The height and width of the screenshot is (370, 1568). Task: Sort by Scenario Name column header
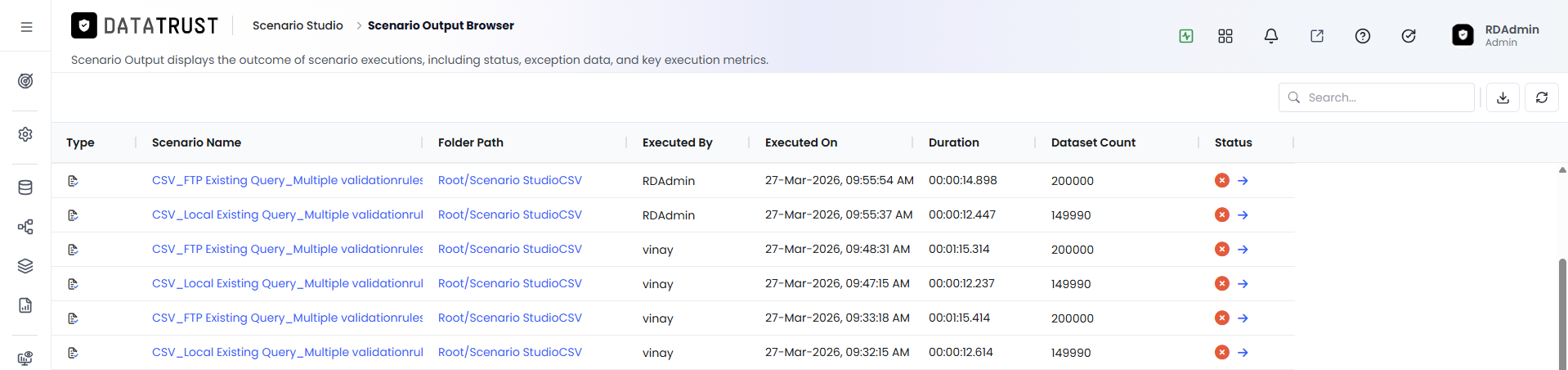coord(196,142)
